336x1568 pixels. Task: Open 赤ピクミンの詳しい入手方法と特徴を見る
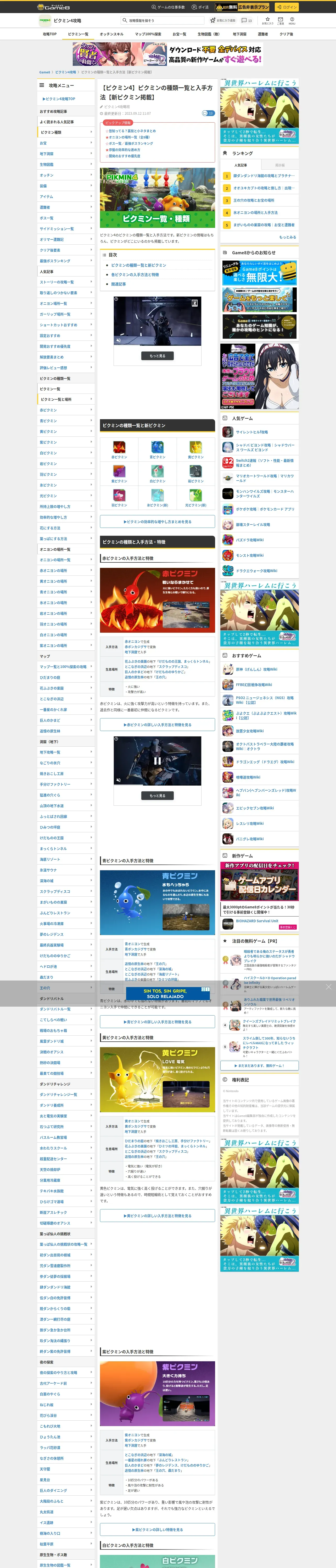click(157, 724)
